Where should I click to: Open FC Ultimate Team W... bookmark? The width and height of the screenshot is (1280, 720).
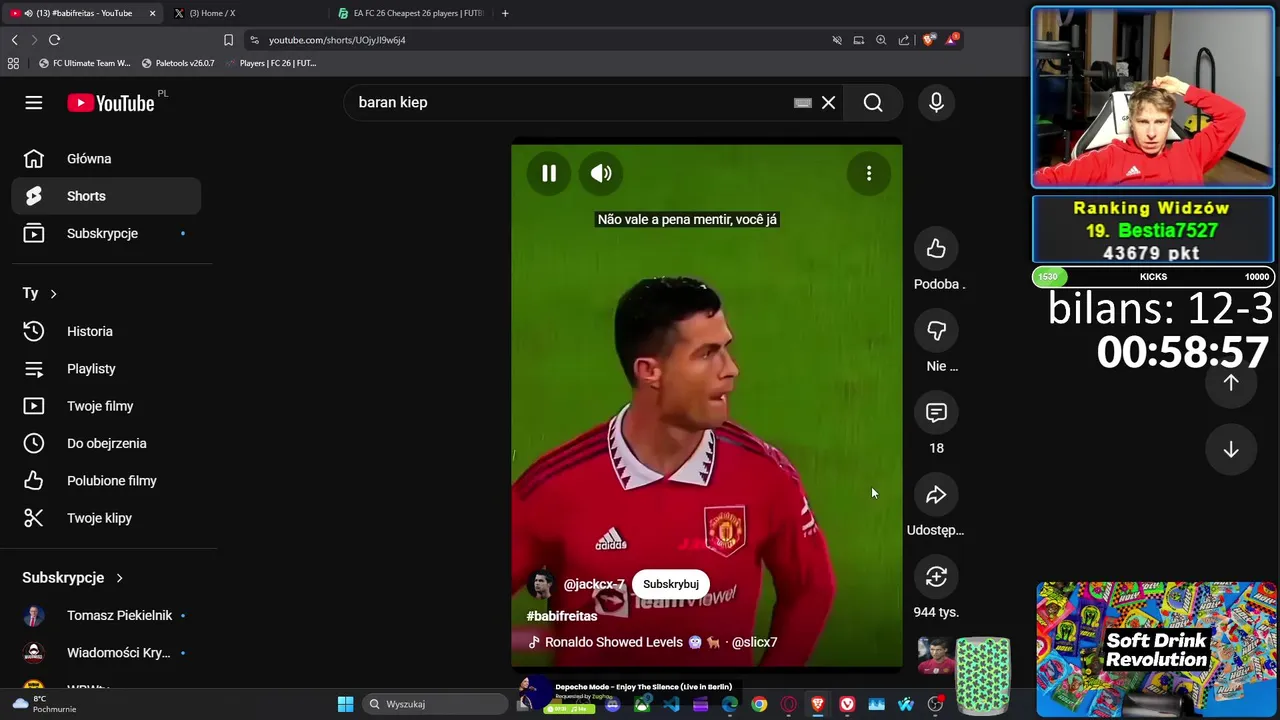[x=84, y=63]
